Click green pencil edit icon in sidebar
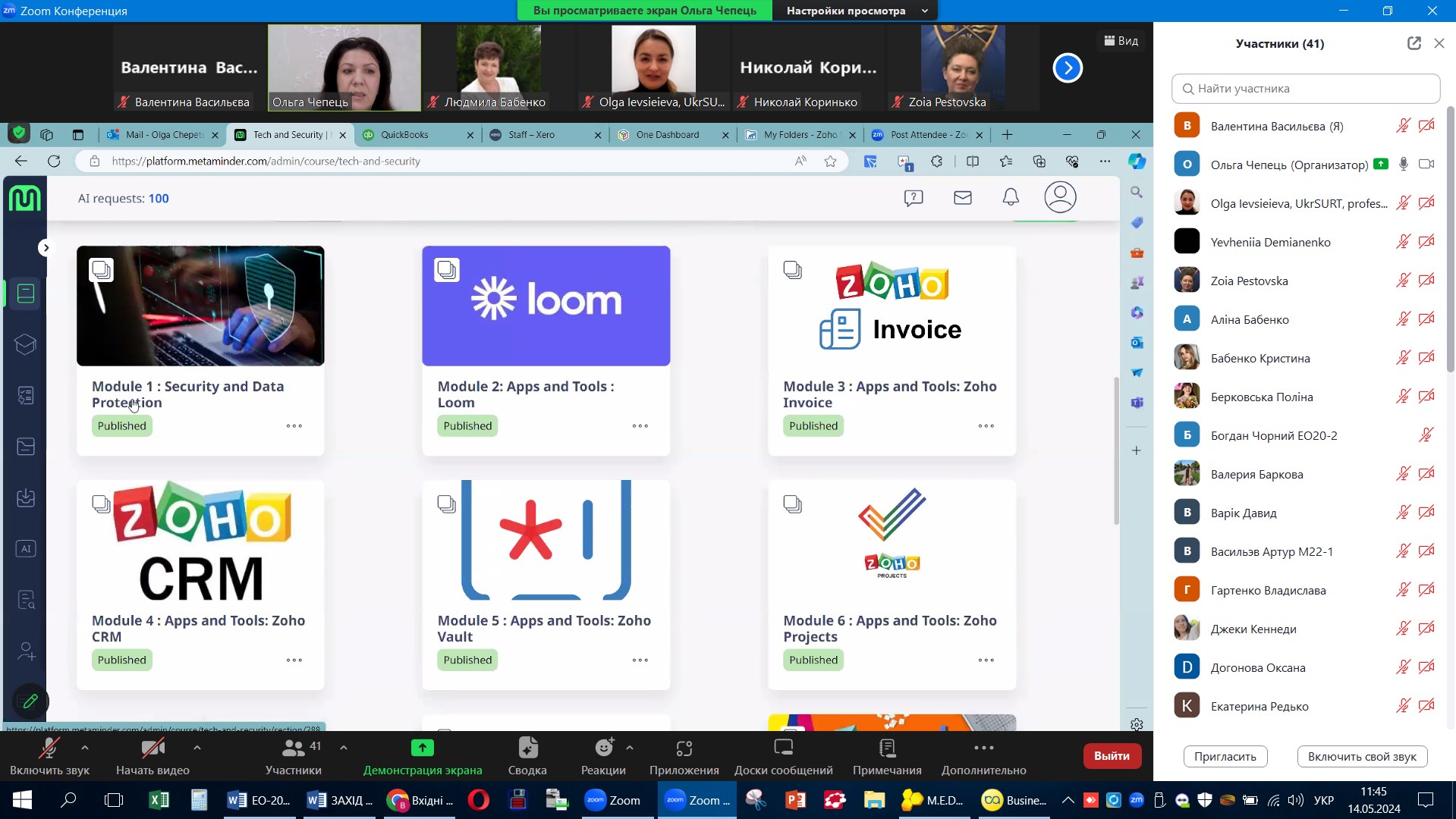Viewport: 1456px width, 819px height. coord(30,701)
